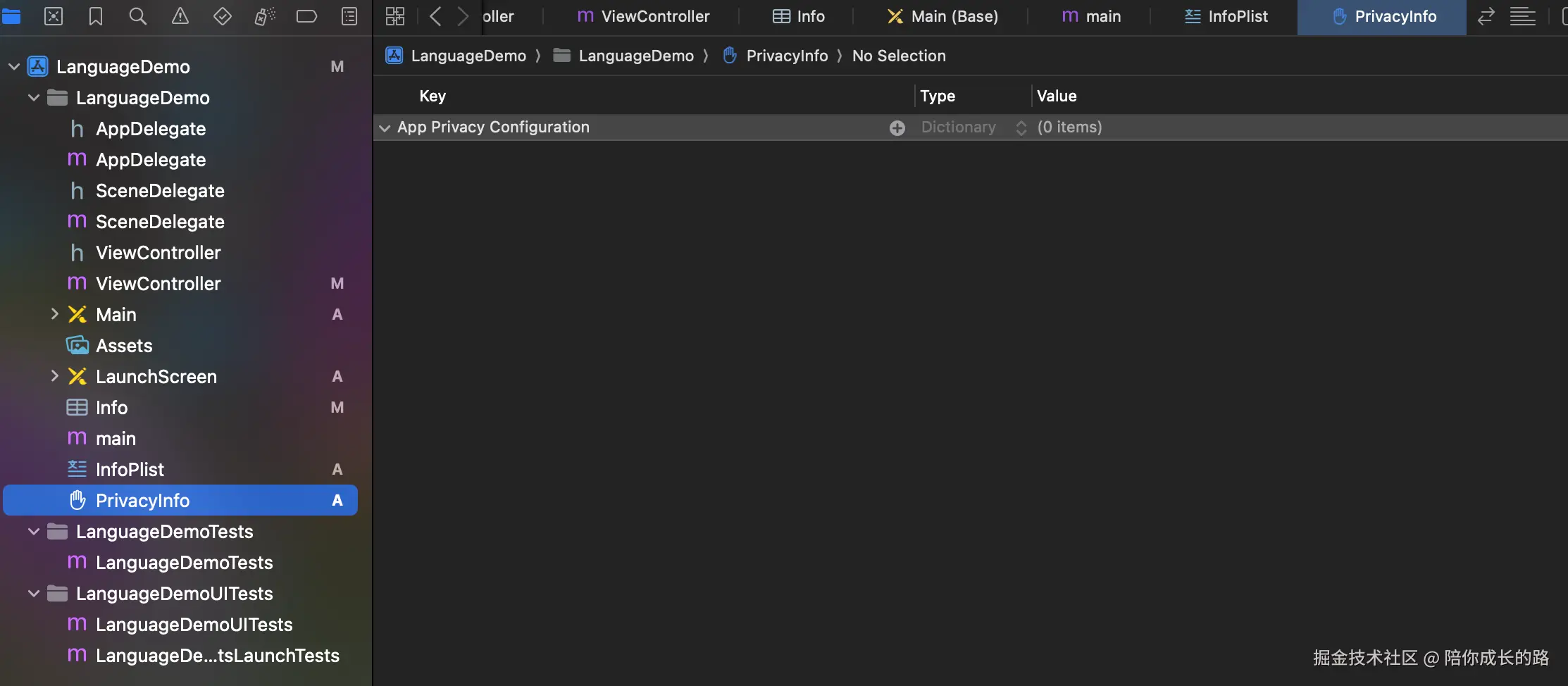
Task: Click the PrivacyInfo hand icon in the breadcrumb
Action: pos(730,56)
